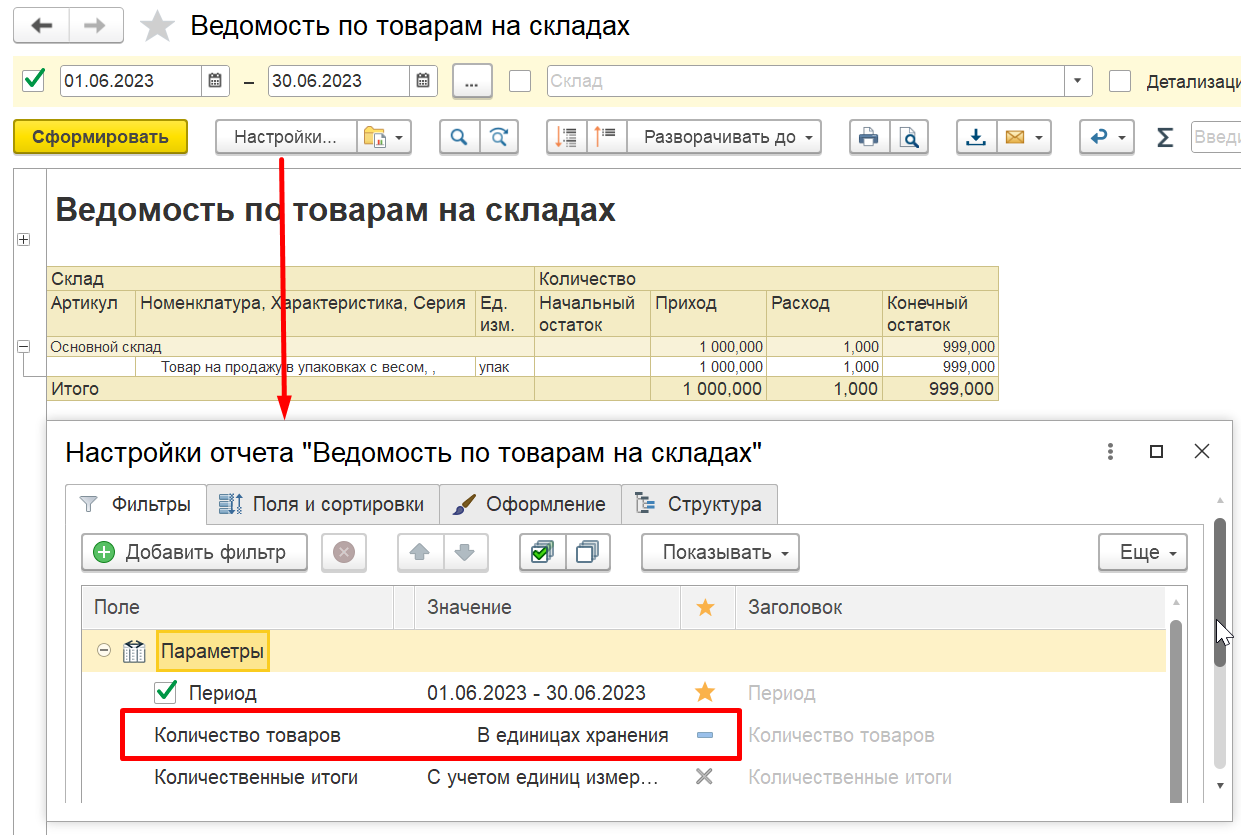Image resolution: width=1241 pixels, height=835 pixels.
Task: Select Товар на продажу в упаковках cell
Action: point(305,367)
